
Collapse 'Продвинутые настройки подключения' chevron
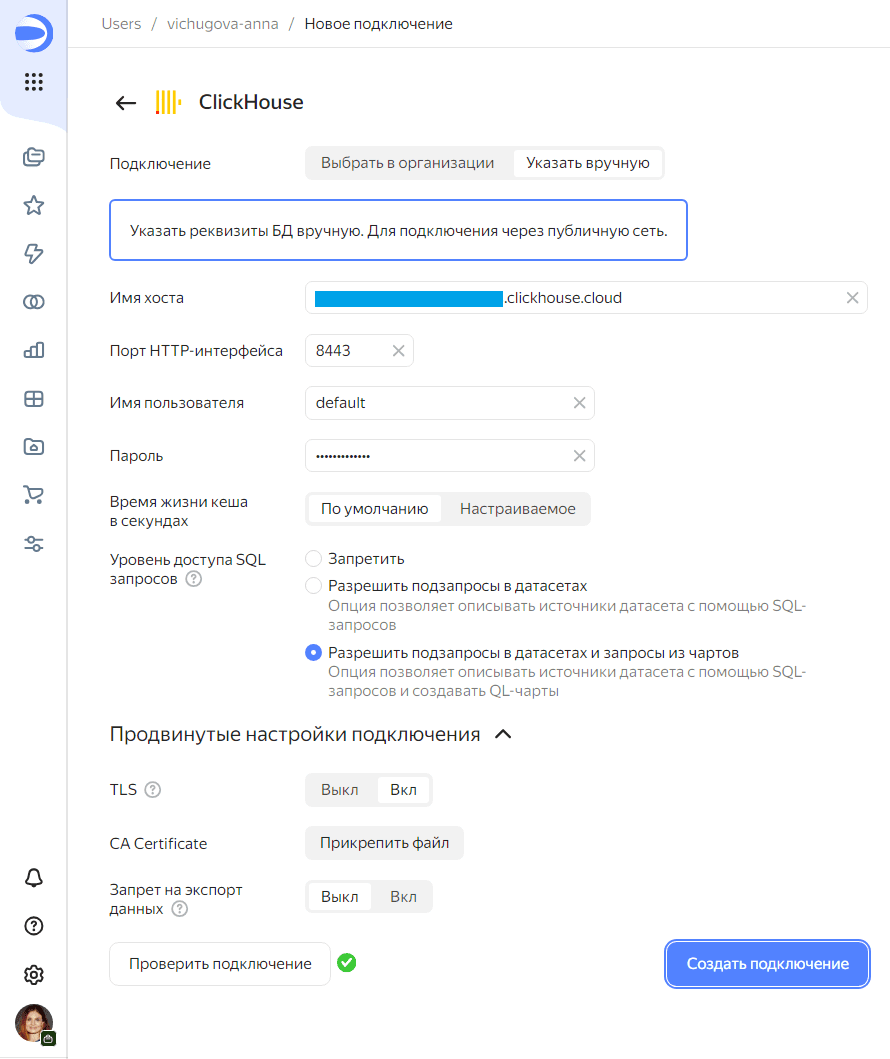click(503, 734)
